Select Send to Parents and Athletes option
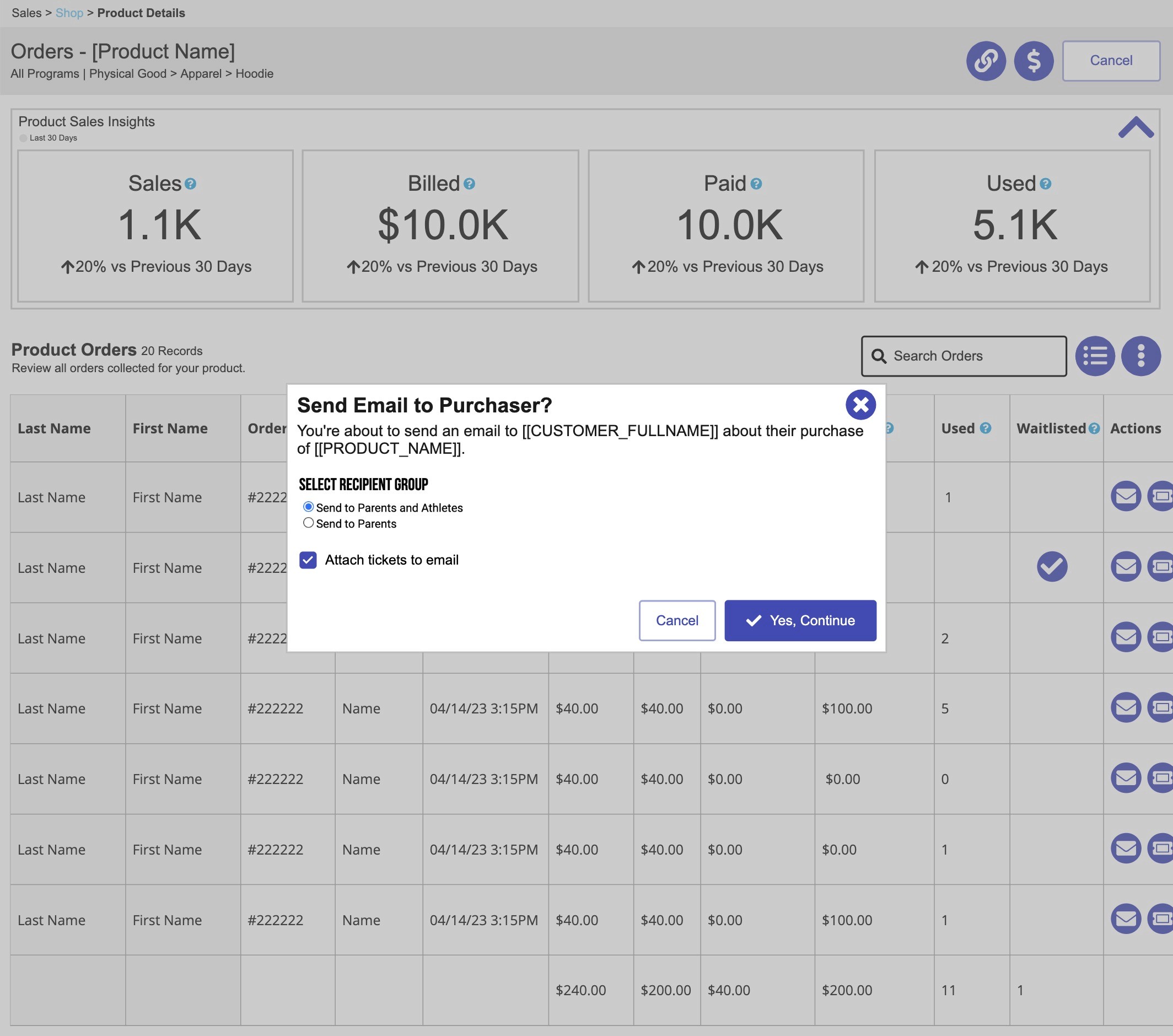 coord(309,507)
